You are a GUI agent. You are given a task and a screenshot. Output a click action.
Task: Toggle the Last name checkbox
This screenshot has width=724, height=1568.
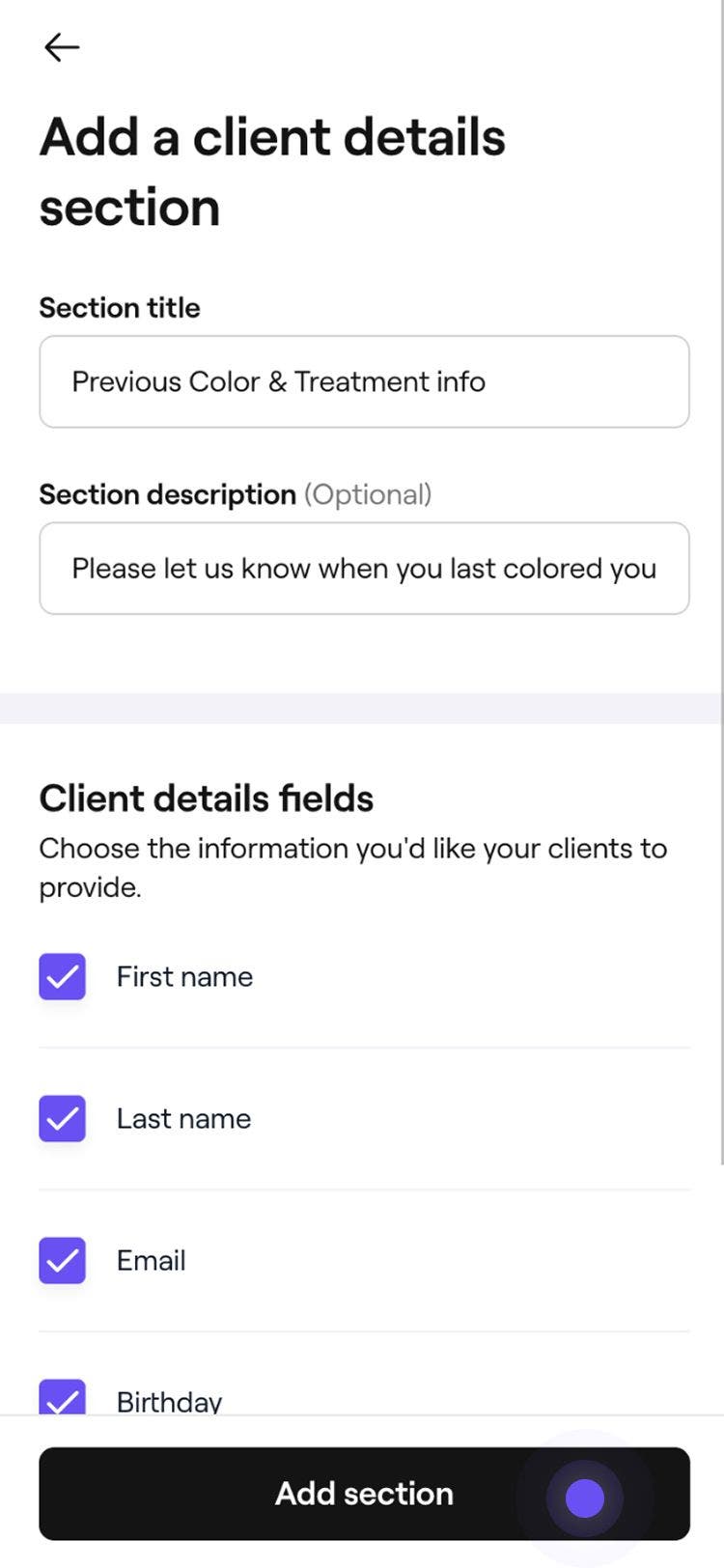pos(63,1119)
